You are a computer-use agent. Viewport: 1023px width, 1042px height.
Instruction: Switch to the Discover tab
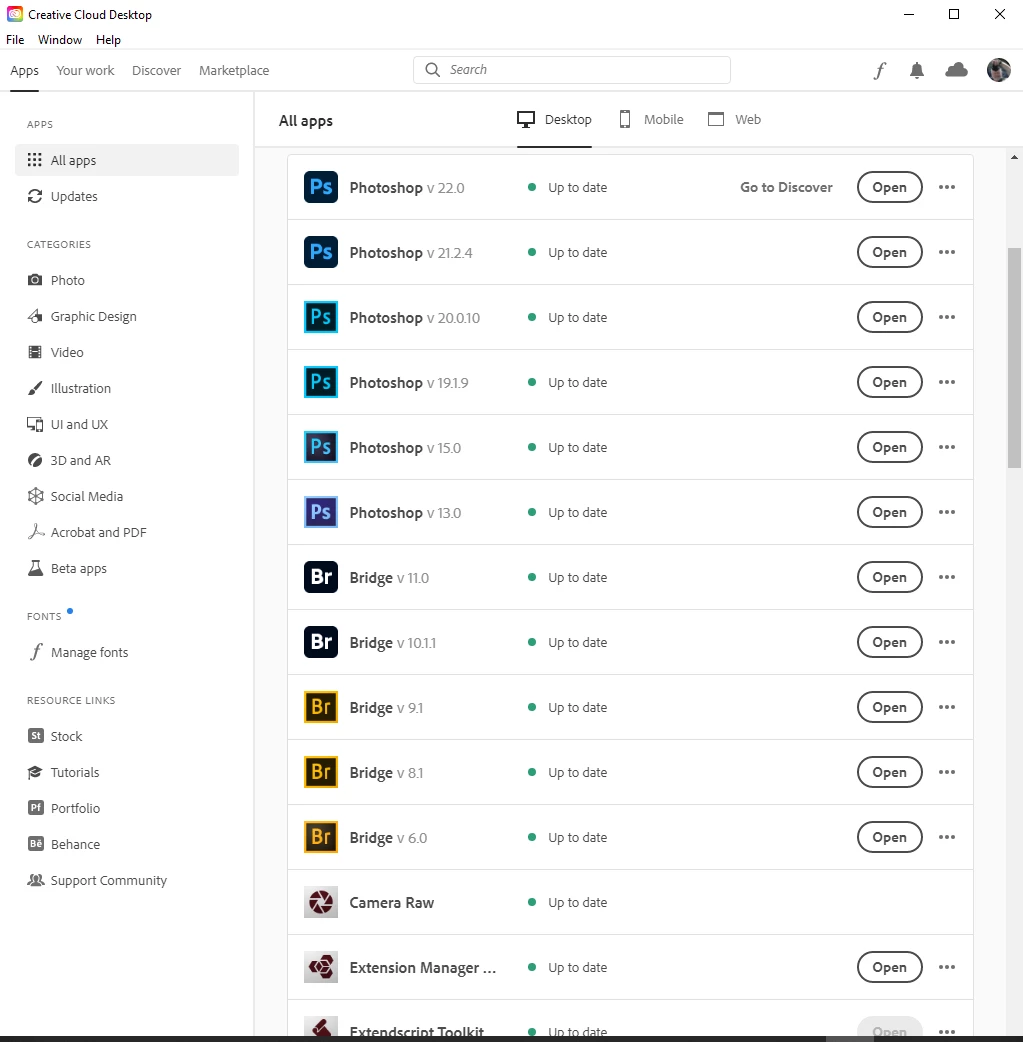tap(156, 70)
